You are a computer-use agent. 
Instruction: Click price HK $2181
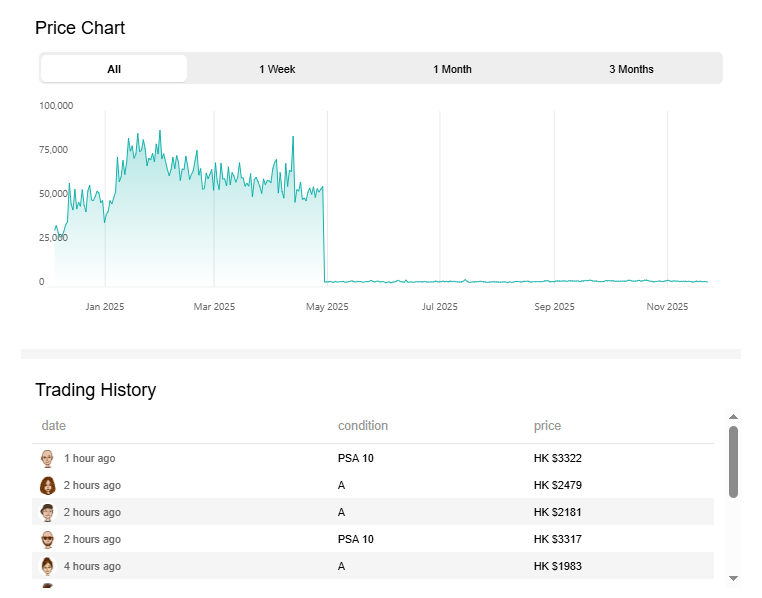pos(557,512)
